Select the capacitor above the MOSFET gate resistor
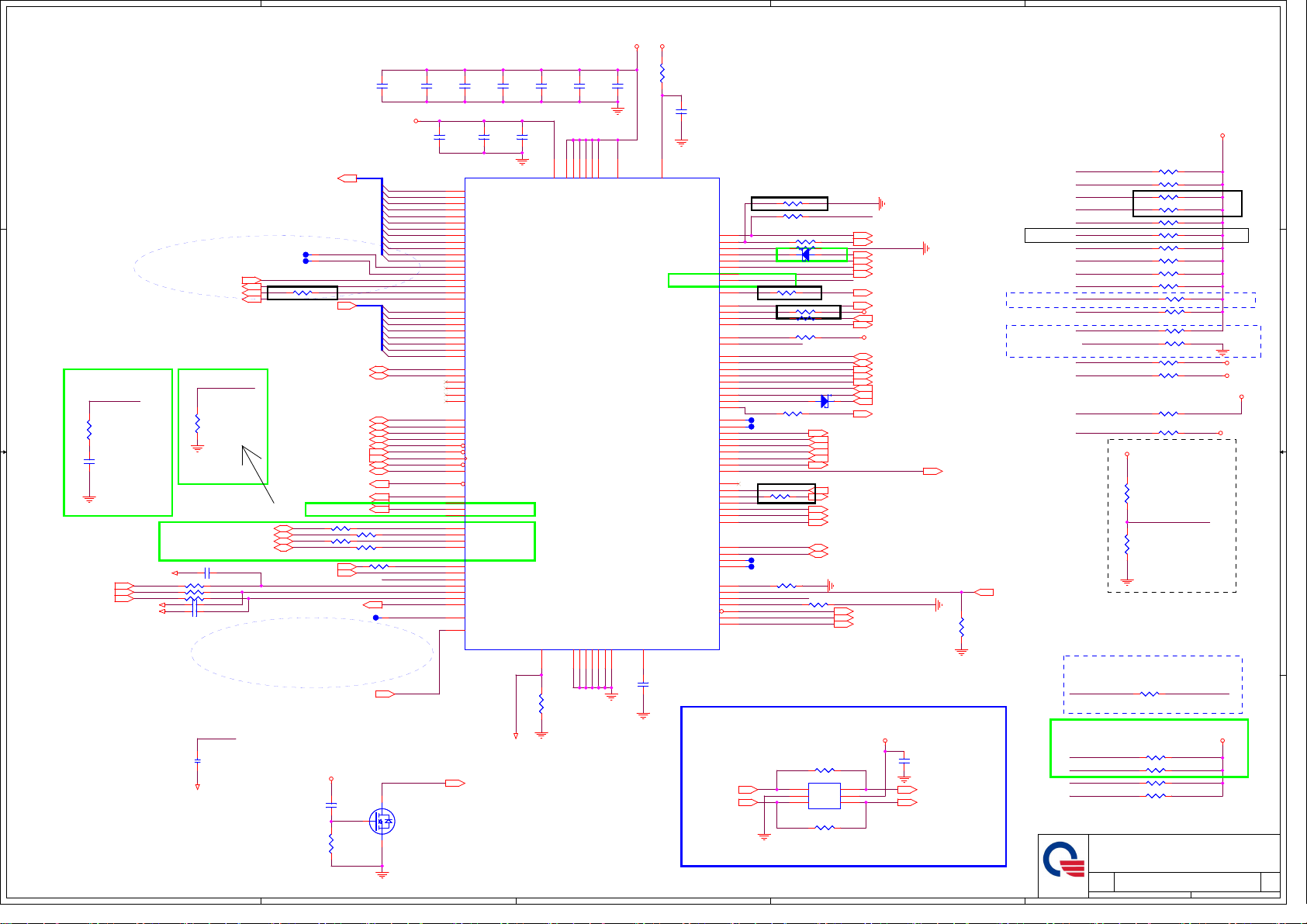Viewport: 1307px width, 924px height. (331, 805)
